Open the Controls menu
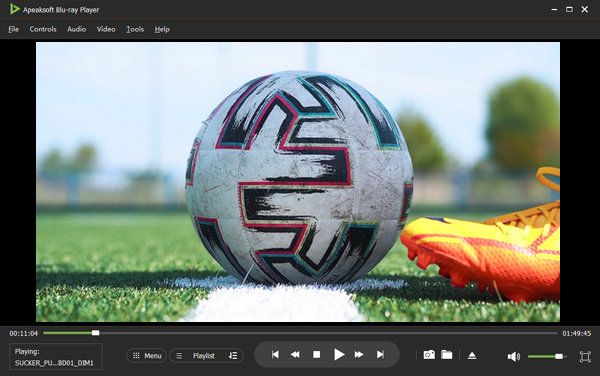600x376 pixels. click(43, 29)
